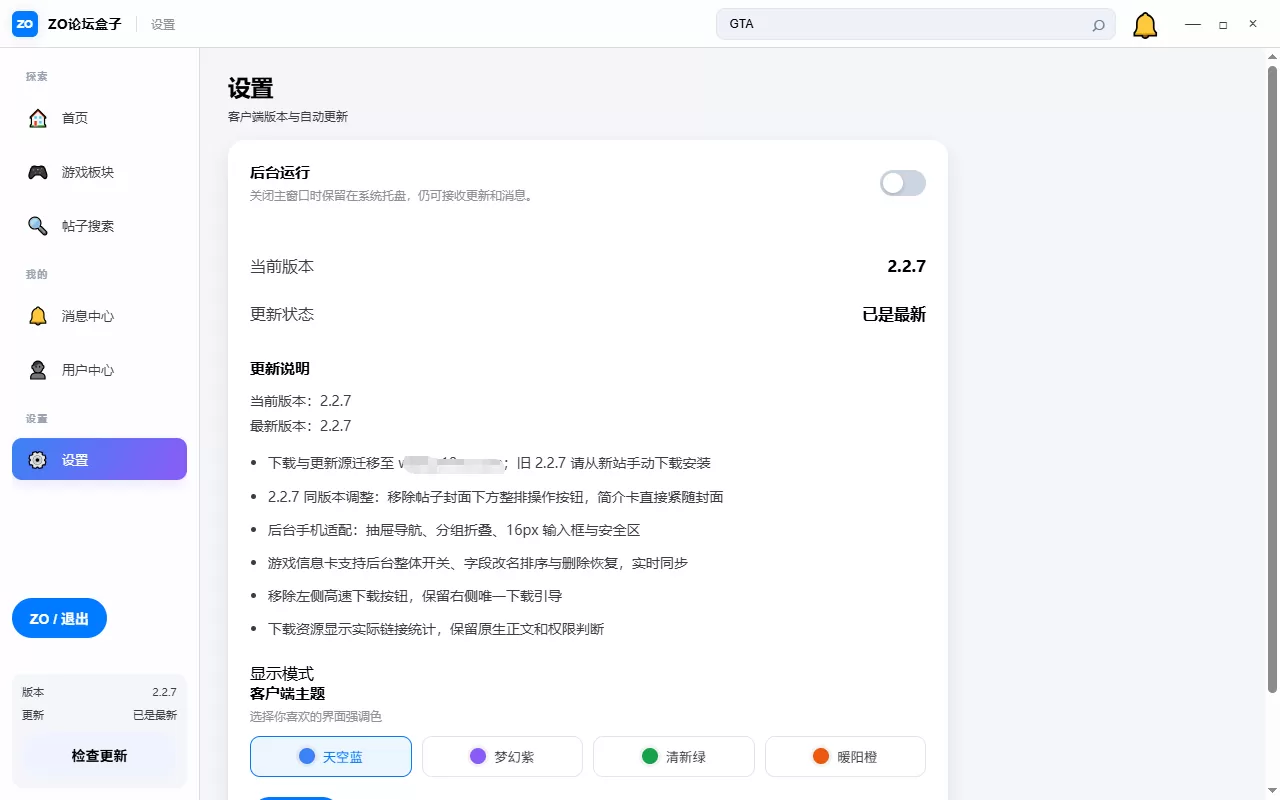The height and width of the screenshot is (800, 1280).
Task: Click the 显示模式 heading
Action: pos(282,674)
